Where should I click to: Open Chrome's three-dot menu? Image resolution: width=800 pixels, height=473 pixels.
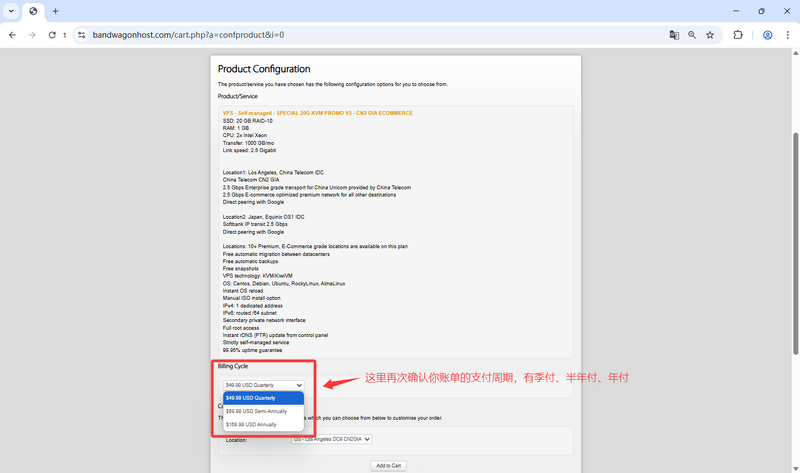tap(787, 34)
